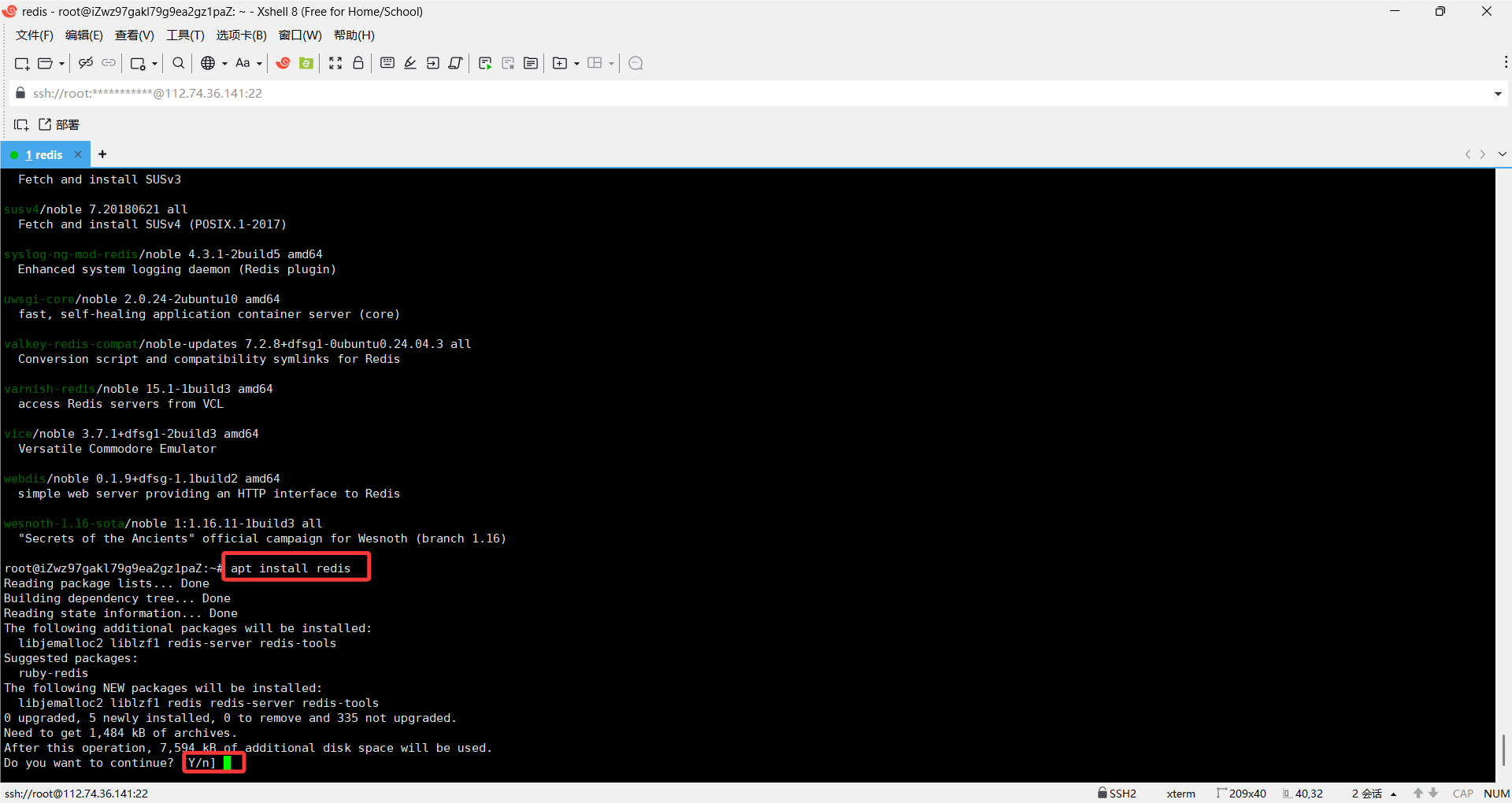The width and height of the screenshot is (1512, 803).
Task: Open the 工具(T) menu
Action: [x=185, y=35]
